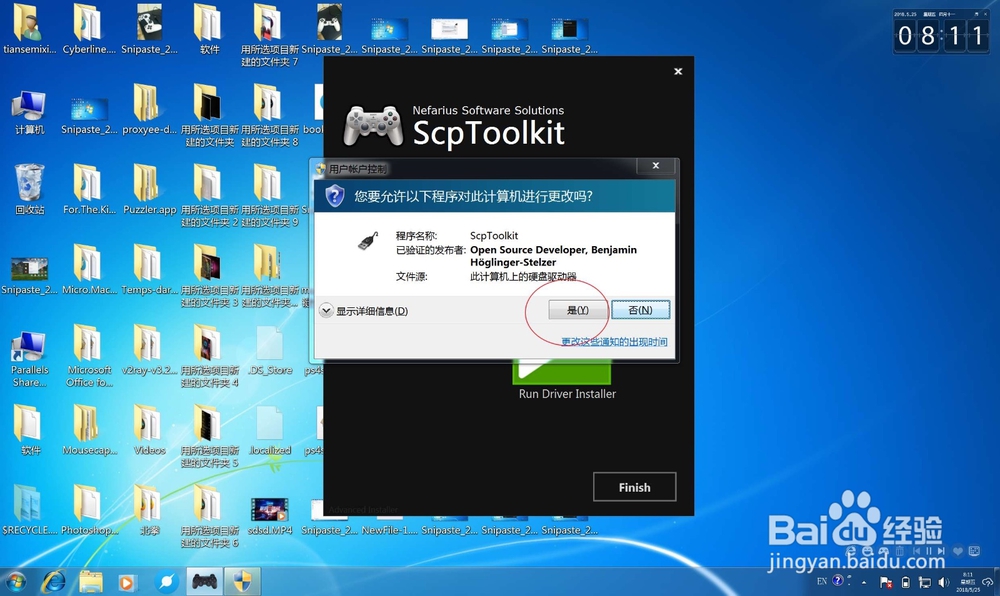Click the 否(N) button in the UAC dialog
1000x596 pixels.
640,310
